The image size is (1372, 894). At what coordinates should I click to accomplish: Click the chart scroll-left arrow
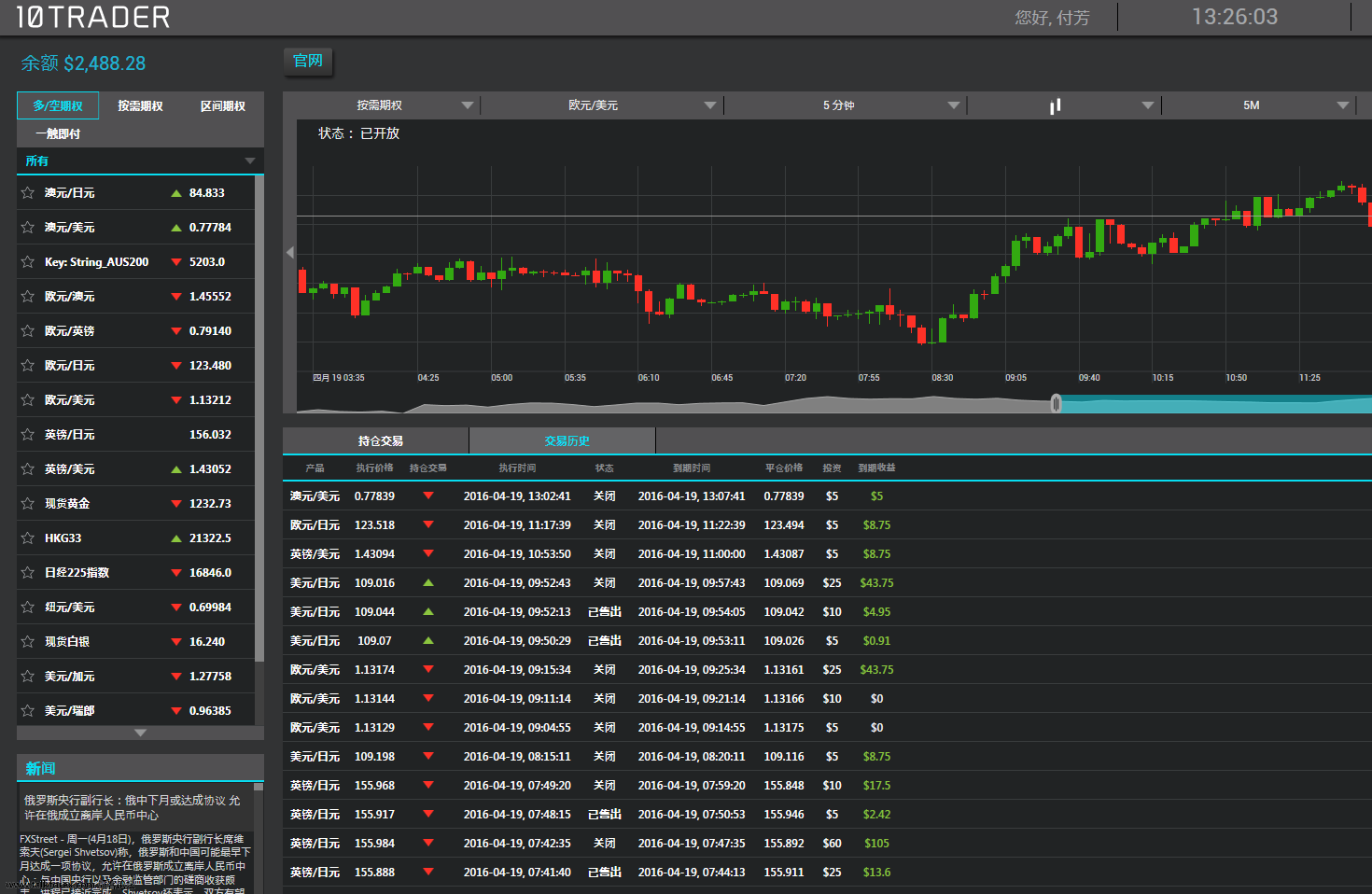point(290,252)
